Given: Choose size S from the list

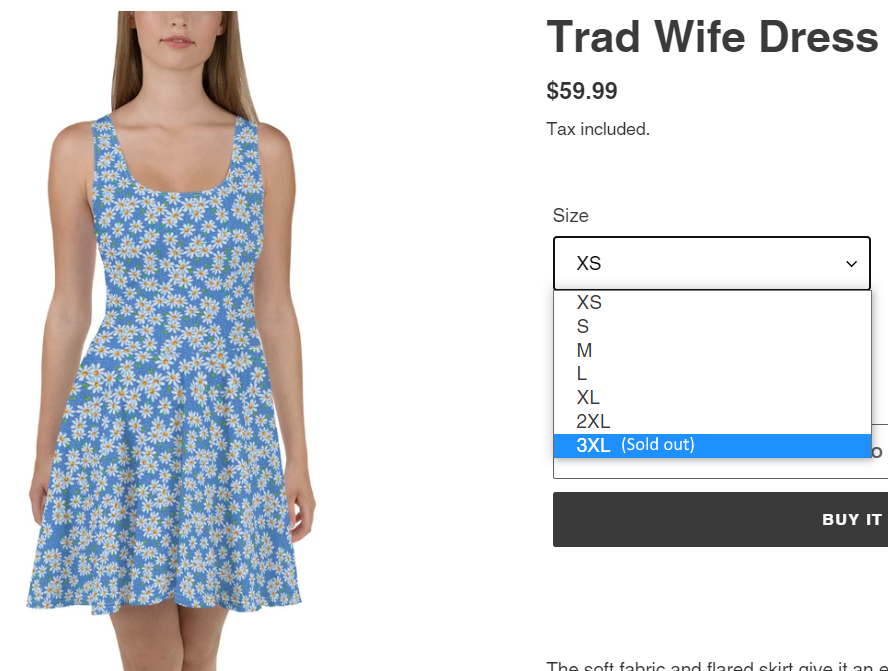Looking at the screenshot, I should pos(712,326).
